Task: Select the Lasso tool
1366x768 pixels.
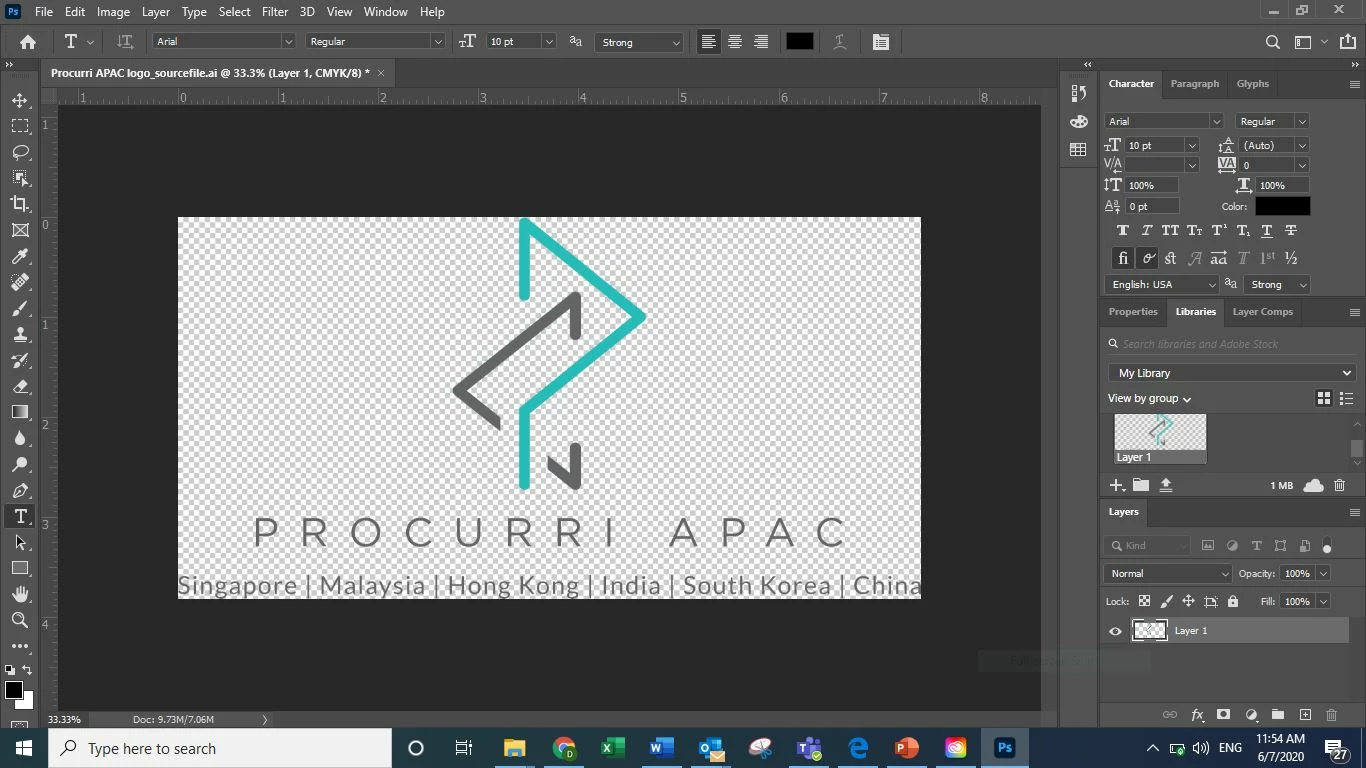Action: (x=20, y=152)
